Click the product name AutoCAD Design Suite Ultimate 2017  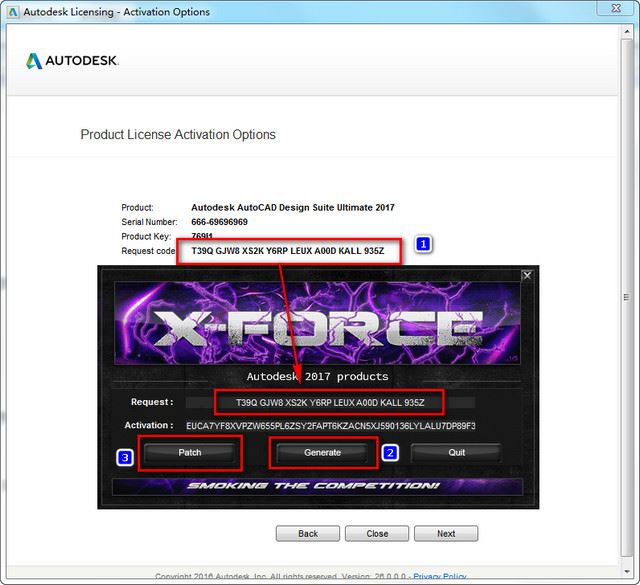[x=293, y=207]
